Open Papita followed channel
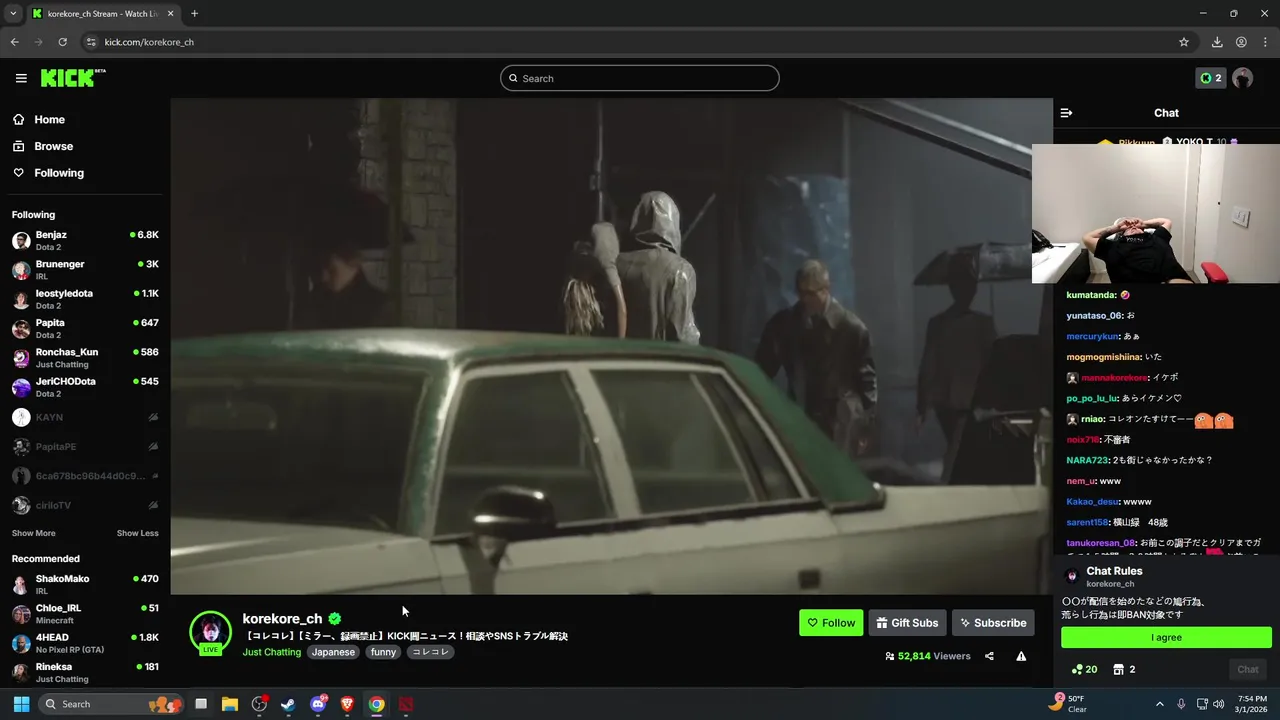This screenshot has height=720, width=1280. 85,328
